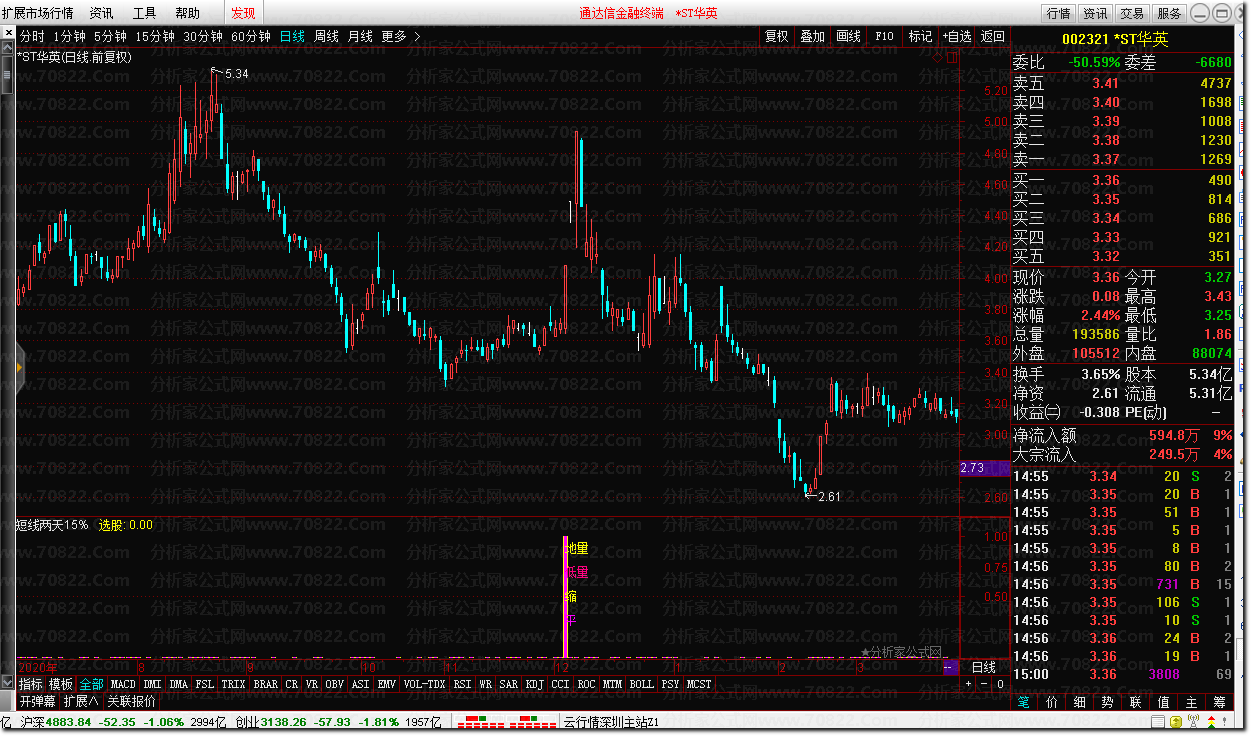This screenshot has height=736, width=1252.
Task: Select the 模板 tab
Action: tap(61, 684)
